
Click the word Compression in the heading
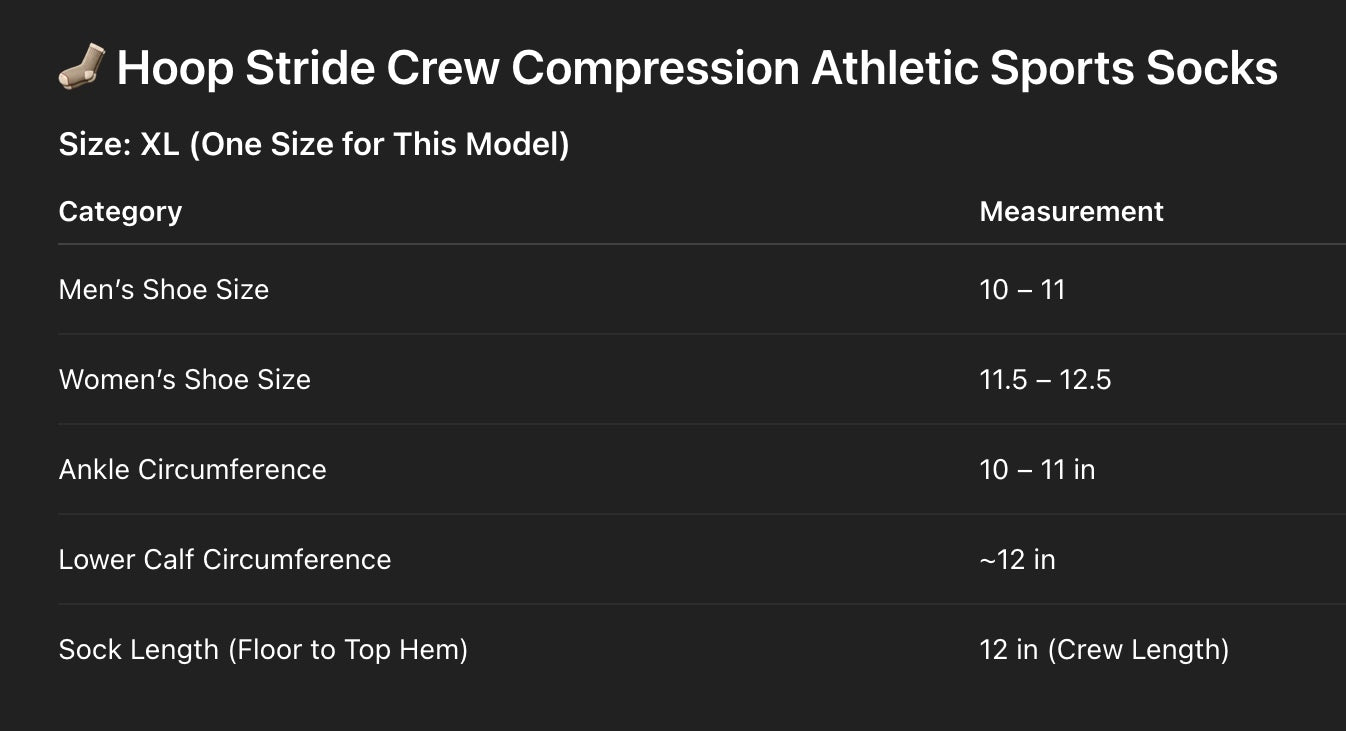click(x=656, y=69)
